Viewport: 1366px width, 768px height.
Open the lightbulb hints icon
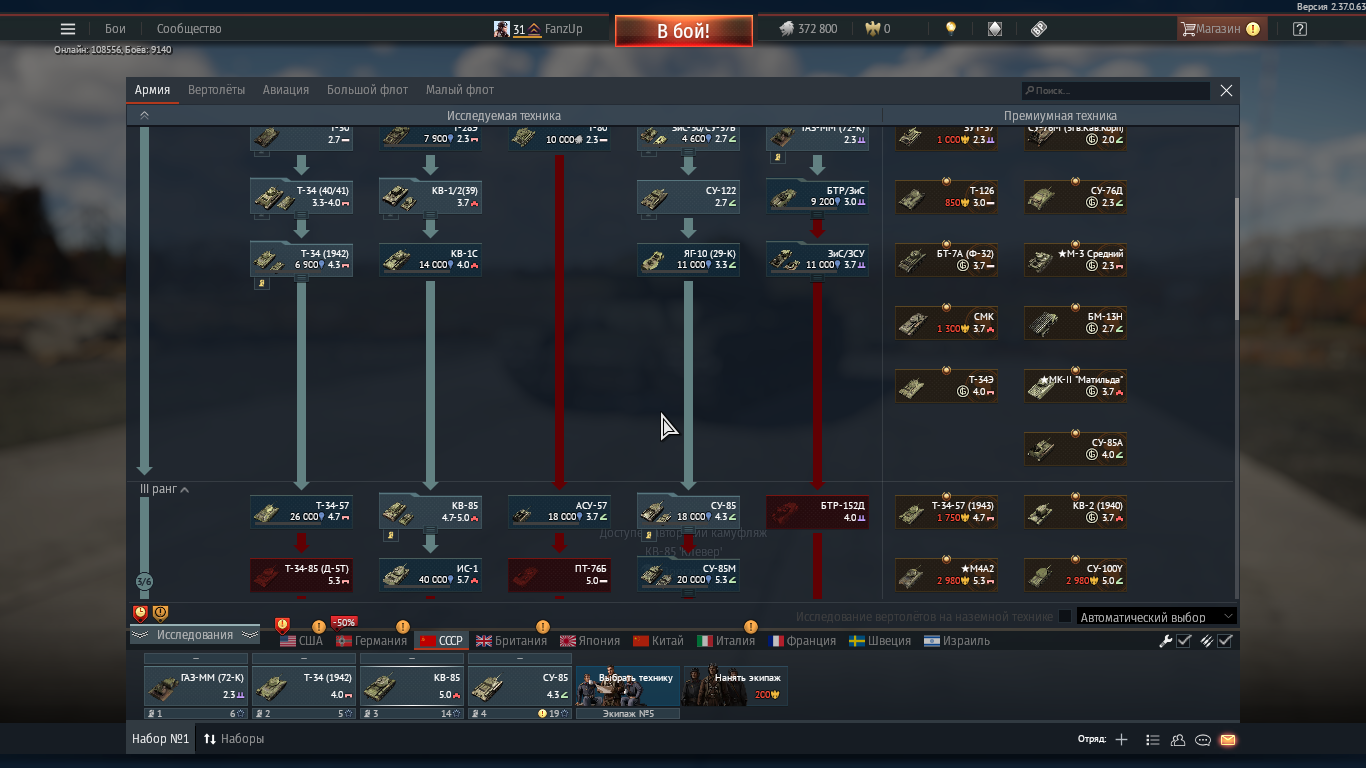click(x=951, y=29)
